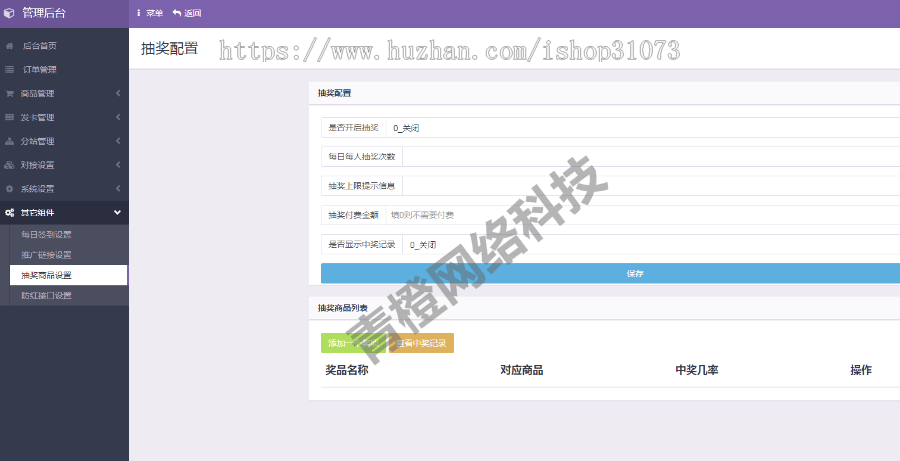Click the green 添加一个奖项 button
This screenshot has width=900, height=461.
(354, 343)
